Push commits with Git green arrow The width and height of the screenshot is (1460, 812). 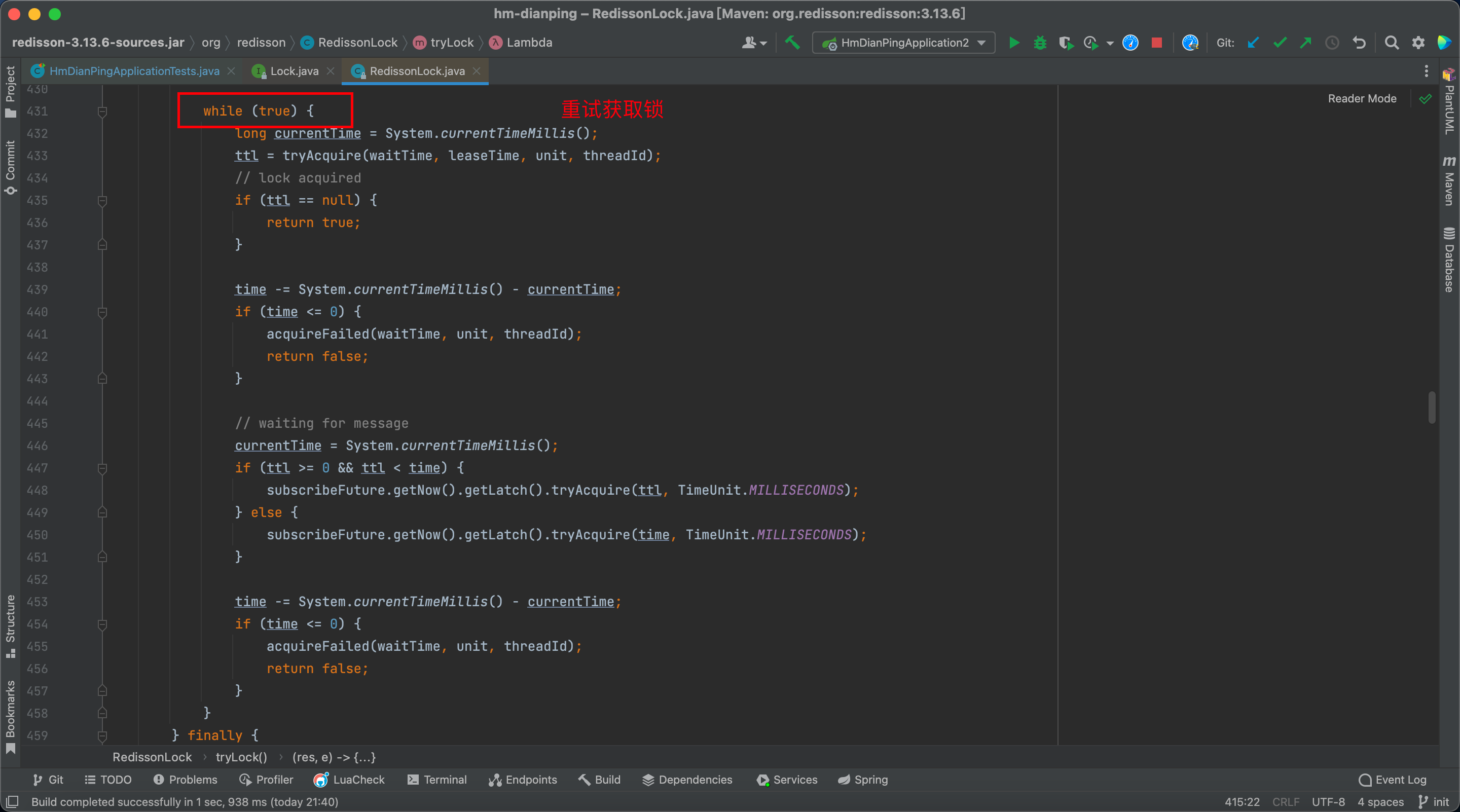pyautogui.click(x=1305, y=43)
